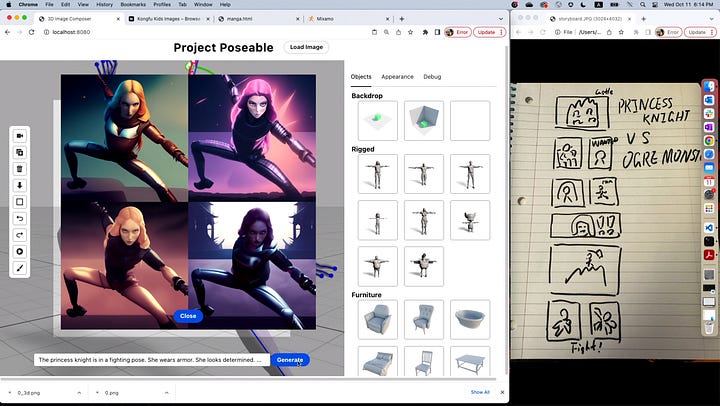Click the prompt text field about princess knight
Screen dimensions: 720x406
click(x=152, y=360)
